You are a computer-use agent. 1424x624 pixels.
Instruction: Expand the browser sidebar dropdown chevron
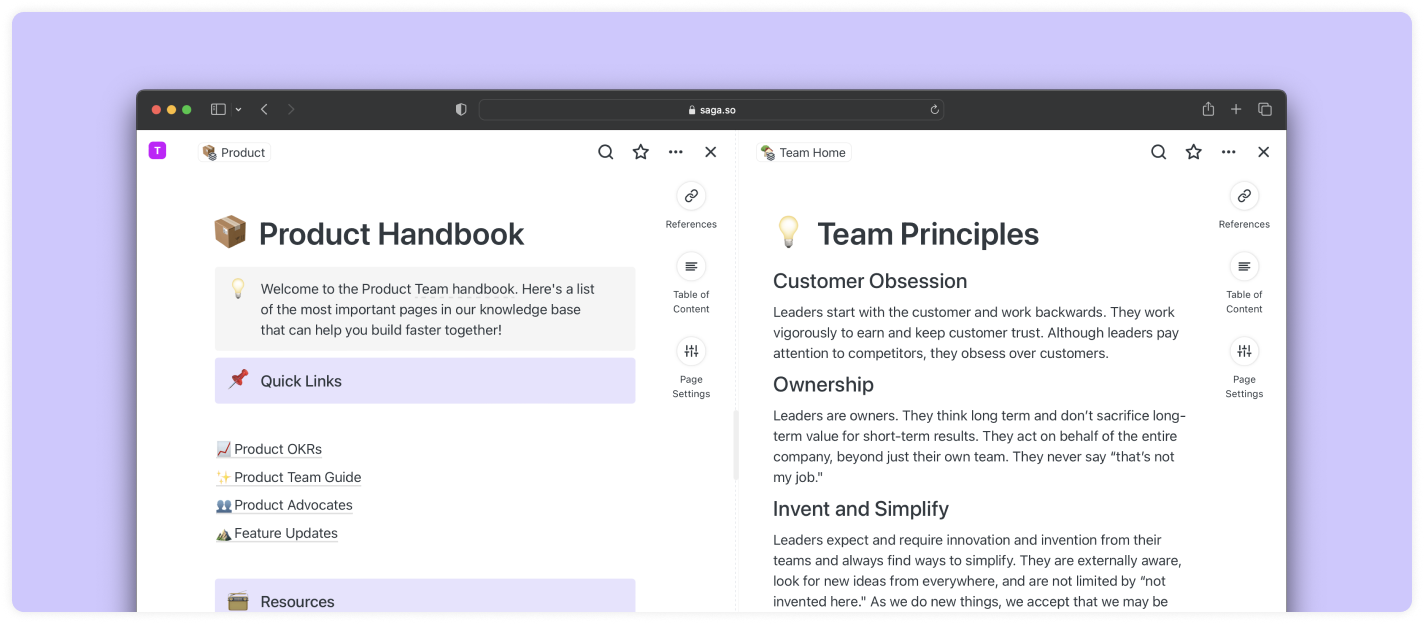coord(238,110)
